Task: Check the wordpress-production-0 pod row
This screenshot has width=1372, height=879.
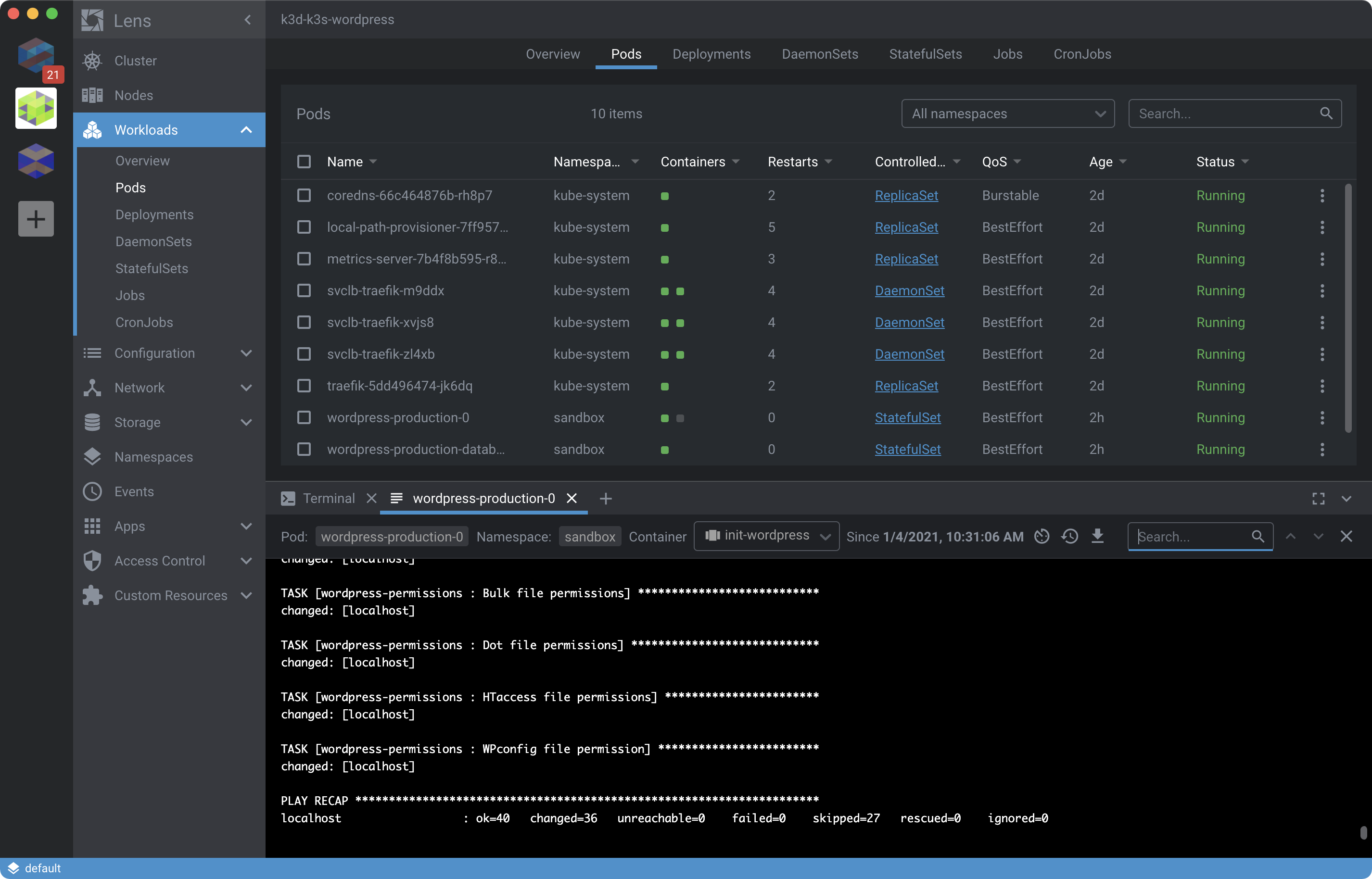Action: click(305, 418)
